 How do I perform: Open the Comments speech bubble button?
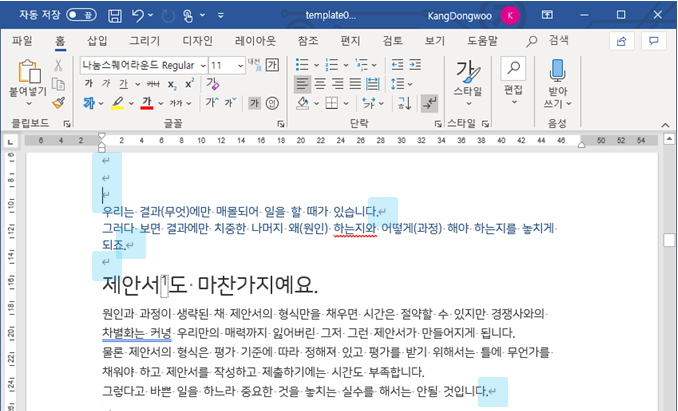pyautogui.click(x=653, y=41)
